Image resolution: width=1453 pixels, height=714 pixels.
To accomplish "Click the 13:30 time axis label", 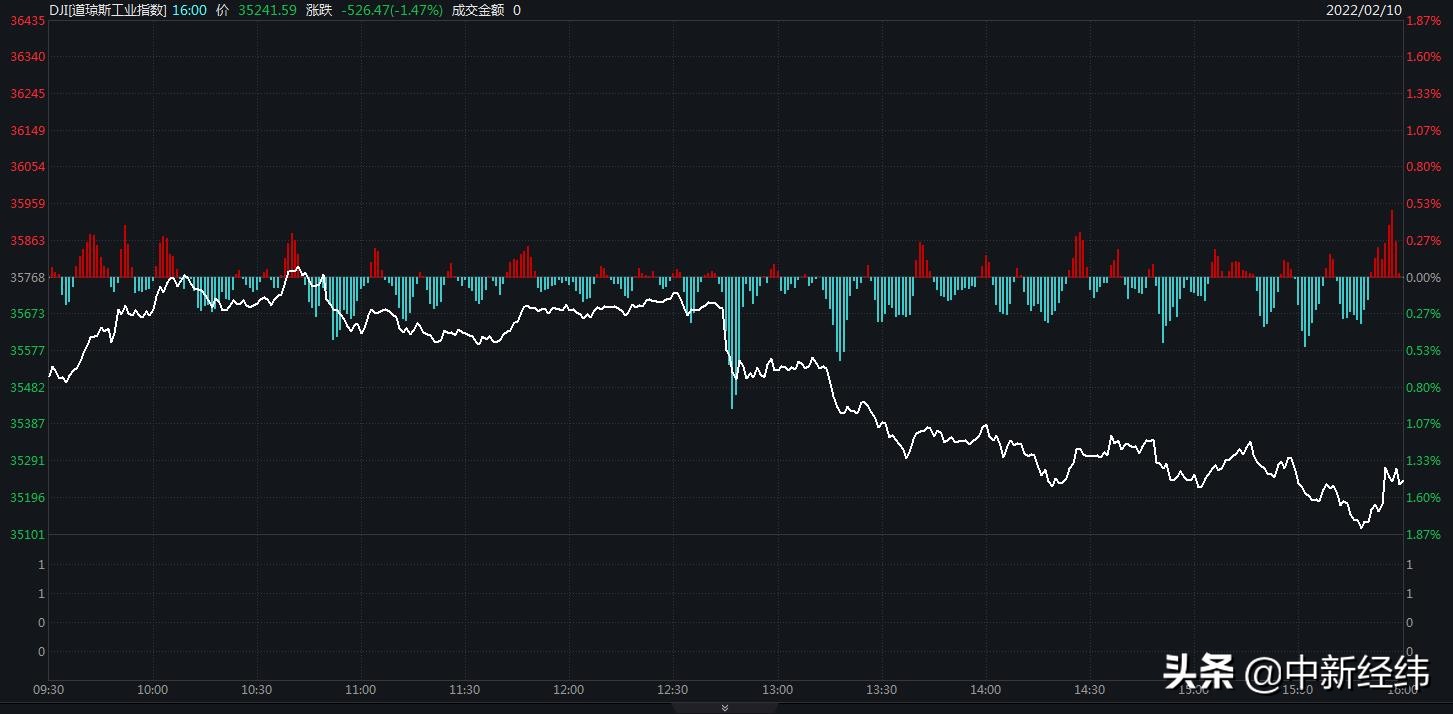I will point(881,690).
